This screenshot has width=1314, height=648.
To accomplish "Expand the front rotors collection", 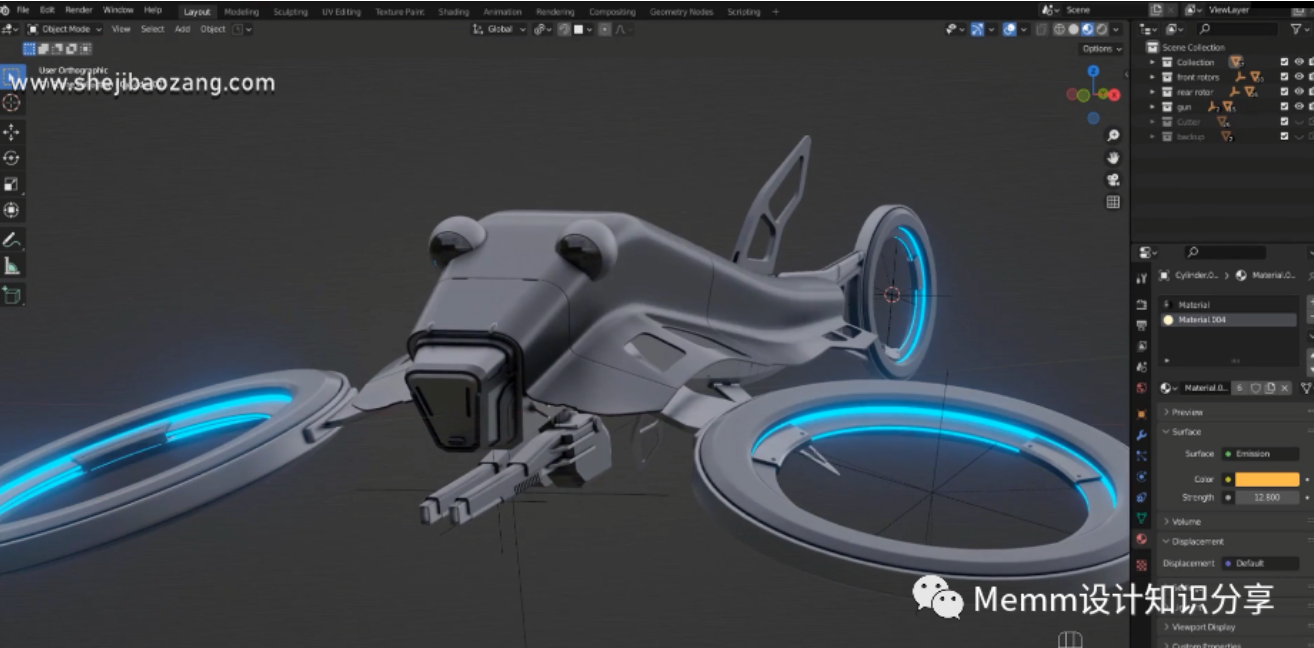I will coord(1152,77).
